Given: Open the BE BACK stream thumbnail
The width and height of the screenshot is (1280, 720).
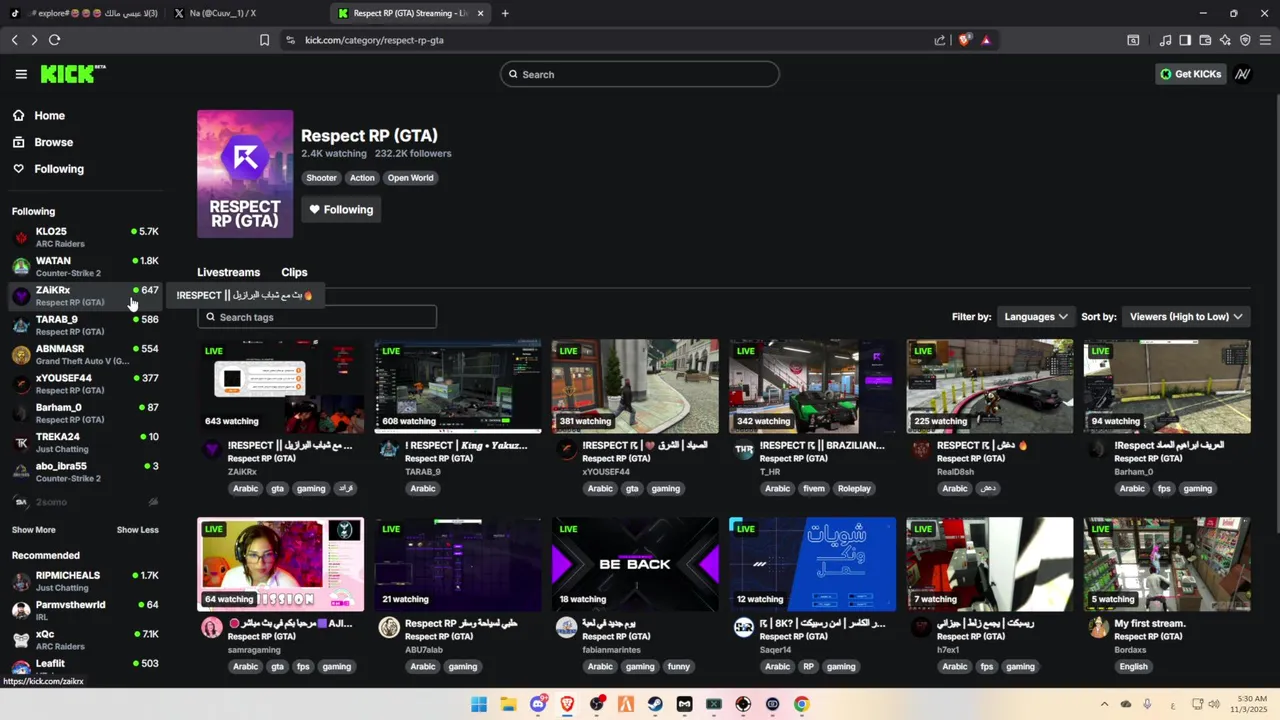Looking at the screenshot, I should pos(635,564).
